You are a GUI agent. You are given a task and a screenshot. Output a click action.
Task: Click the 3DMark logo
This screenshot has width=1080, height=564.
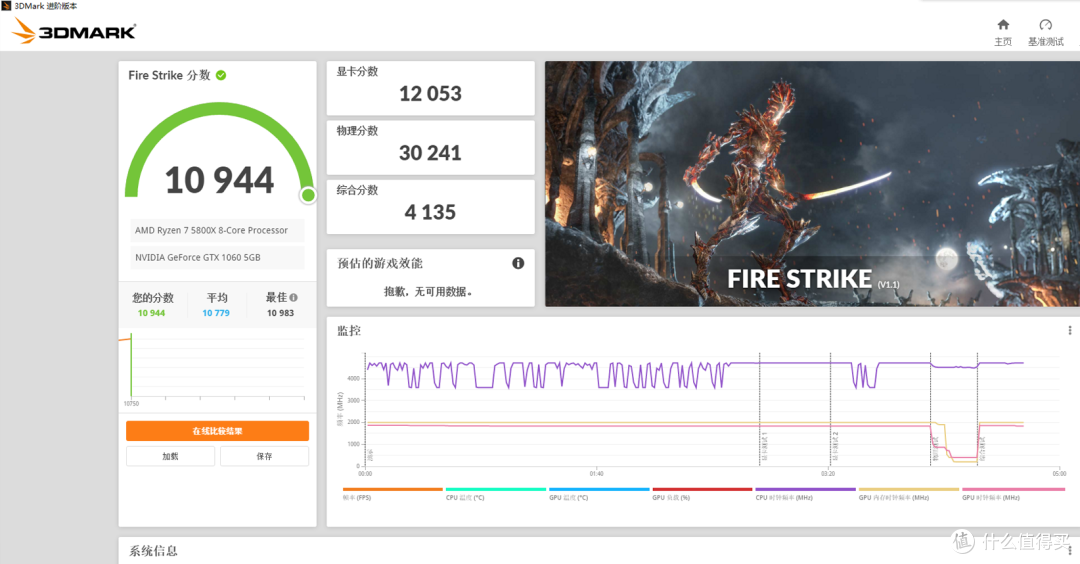(x=74, y=30)
